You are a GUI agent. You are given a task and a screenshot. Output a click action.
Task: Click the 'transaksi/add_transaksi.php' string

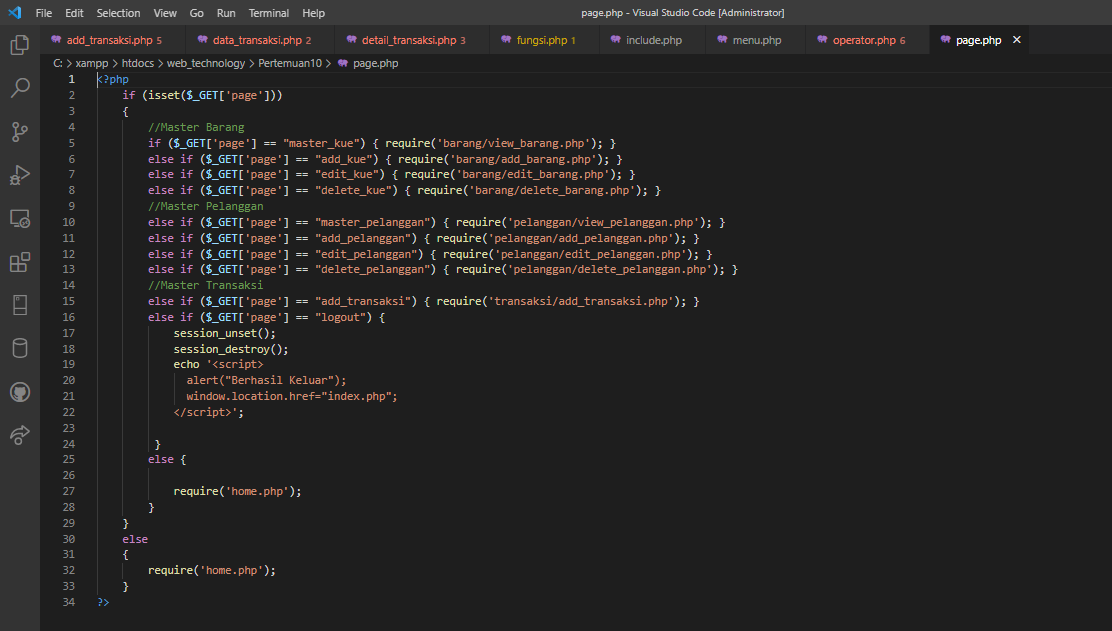pyautogui.click(x=582, y=301)
